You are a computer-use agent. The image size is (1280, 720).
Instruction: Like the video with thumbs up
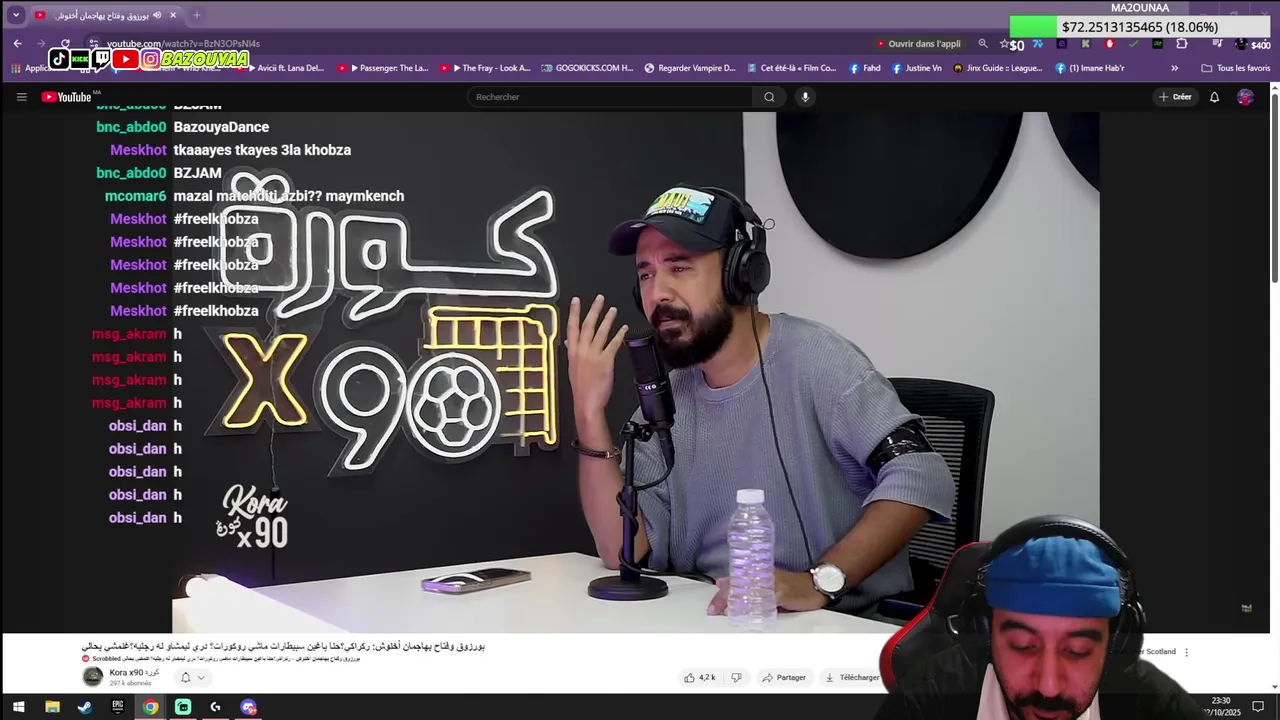pos(701,677)
